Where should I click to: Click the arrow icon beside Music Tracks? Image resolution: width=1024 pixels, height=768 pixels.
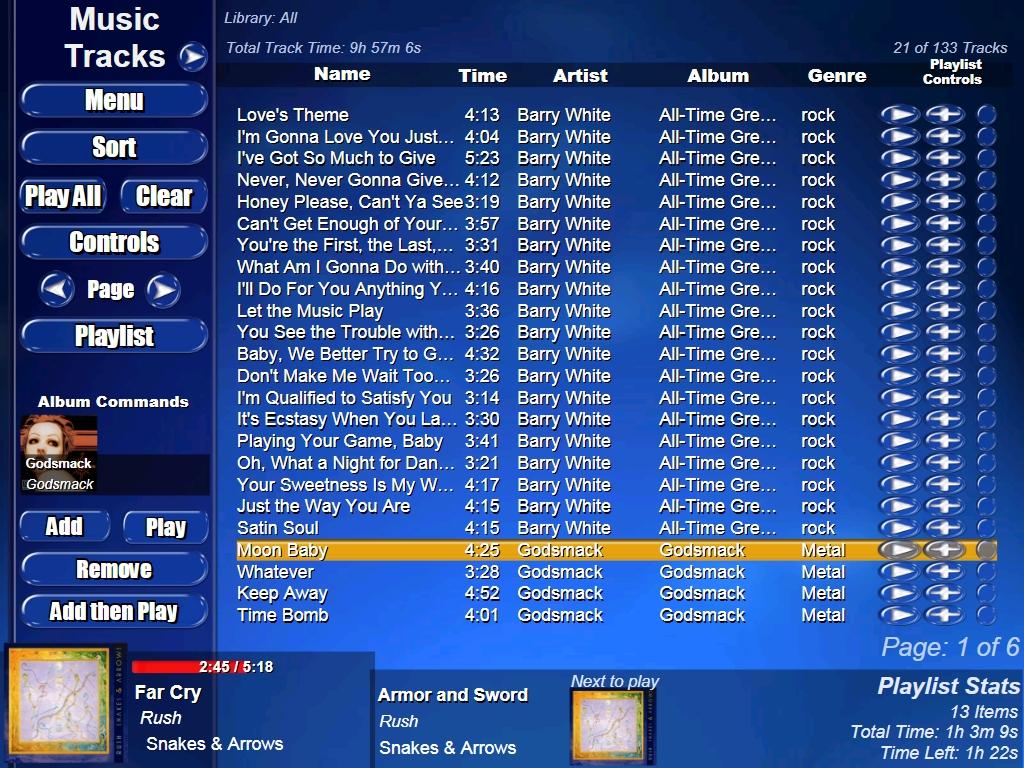point(193,57)
